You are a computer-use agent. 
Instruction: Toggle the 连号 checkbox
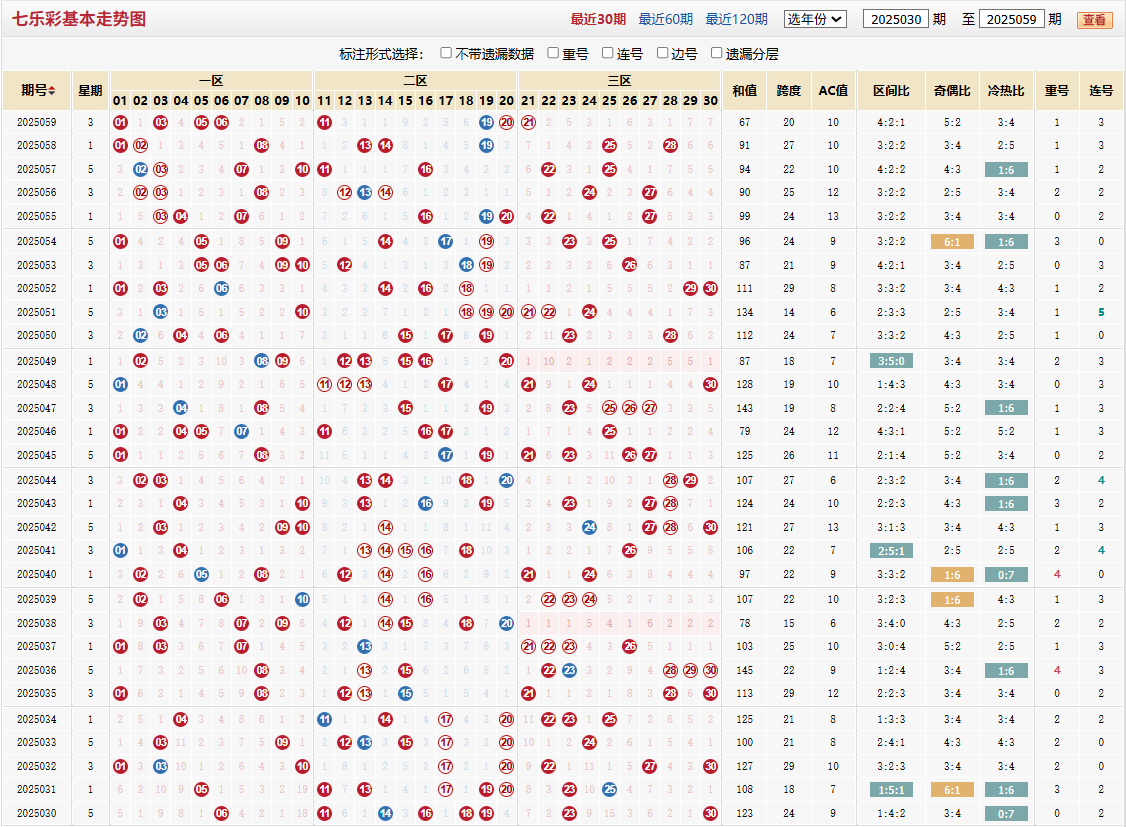(x=608, y=53)
